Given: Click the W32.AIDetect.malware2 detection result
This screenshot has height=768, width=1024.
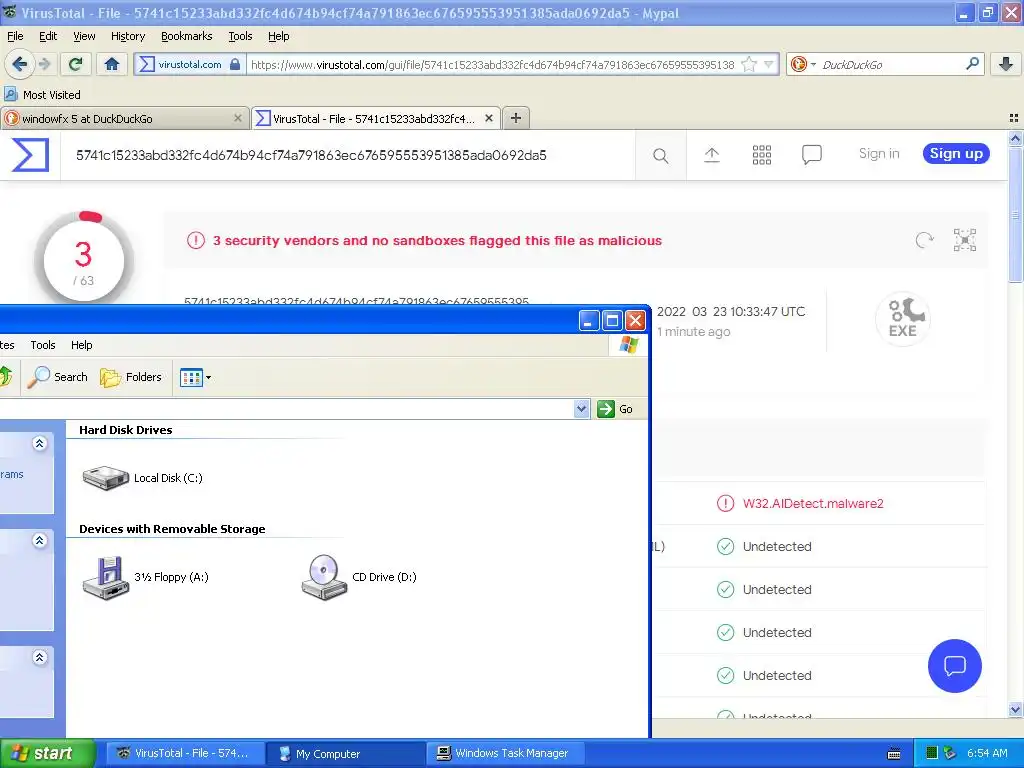Looking at the screenshot, I should (813, 504).
